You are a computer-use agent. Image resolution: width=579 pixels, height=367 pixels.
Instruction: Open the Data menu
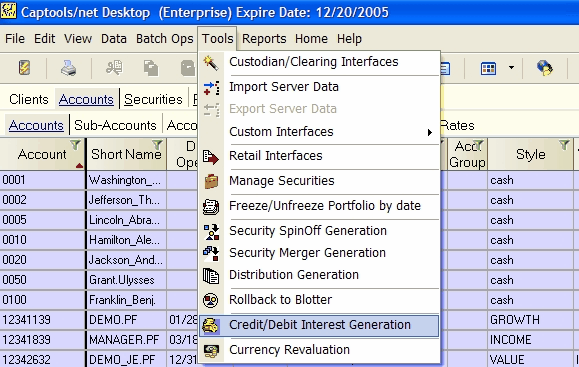tap(114, 38)
